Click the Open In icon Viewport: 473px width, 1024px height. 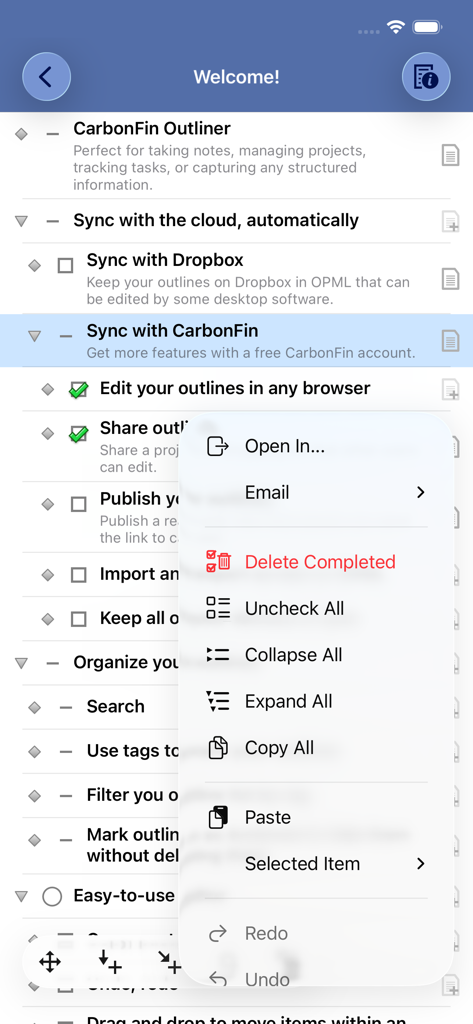click(x=218, y=446)
